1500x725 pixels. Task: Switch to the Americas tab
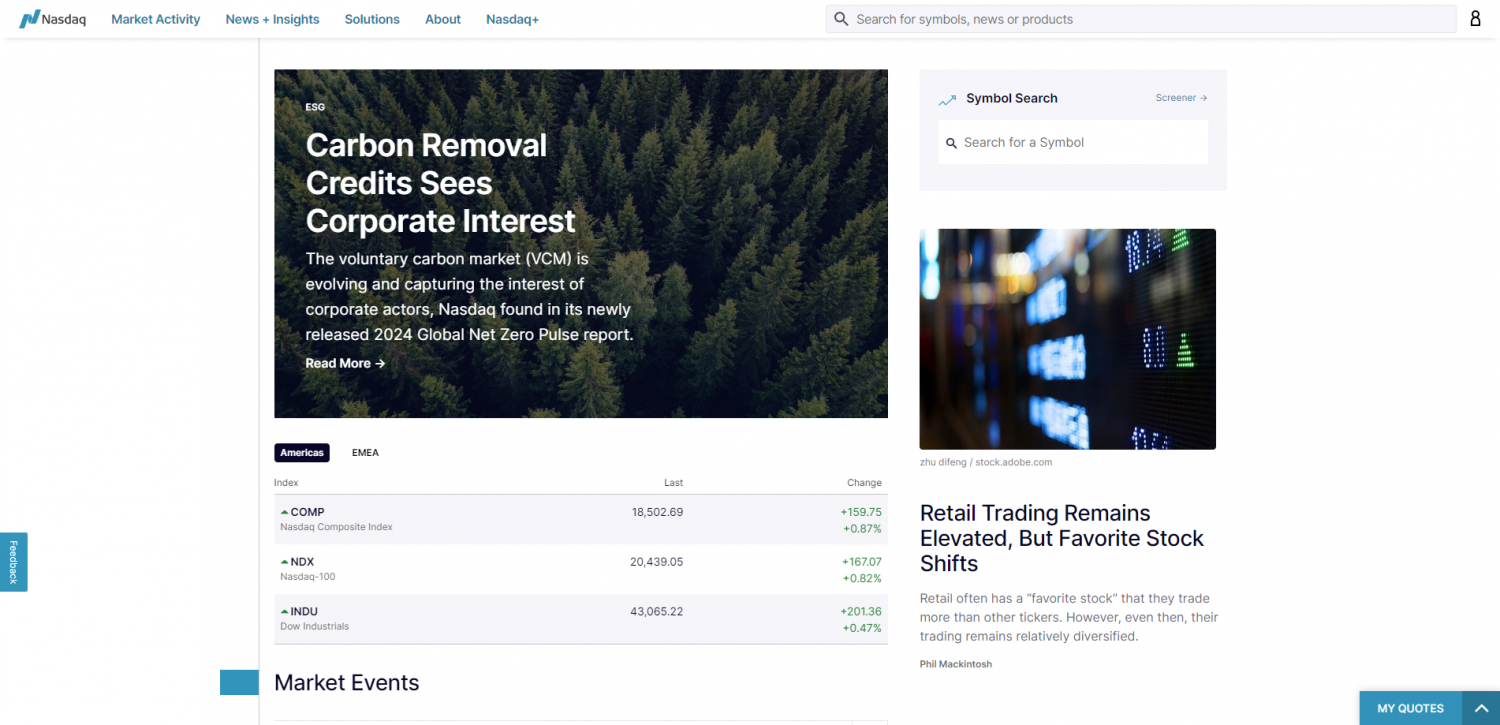point(302,453)
